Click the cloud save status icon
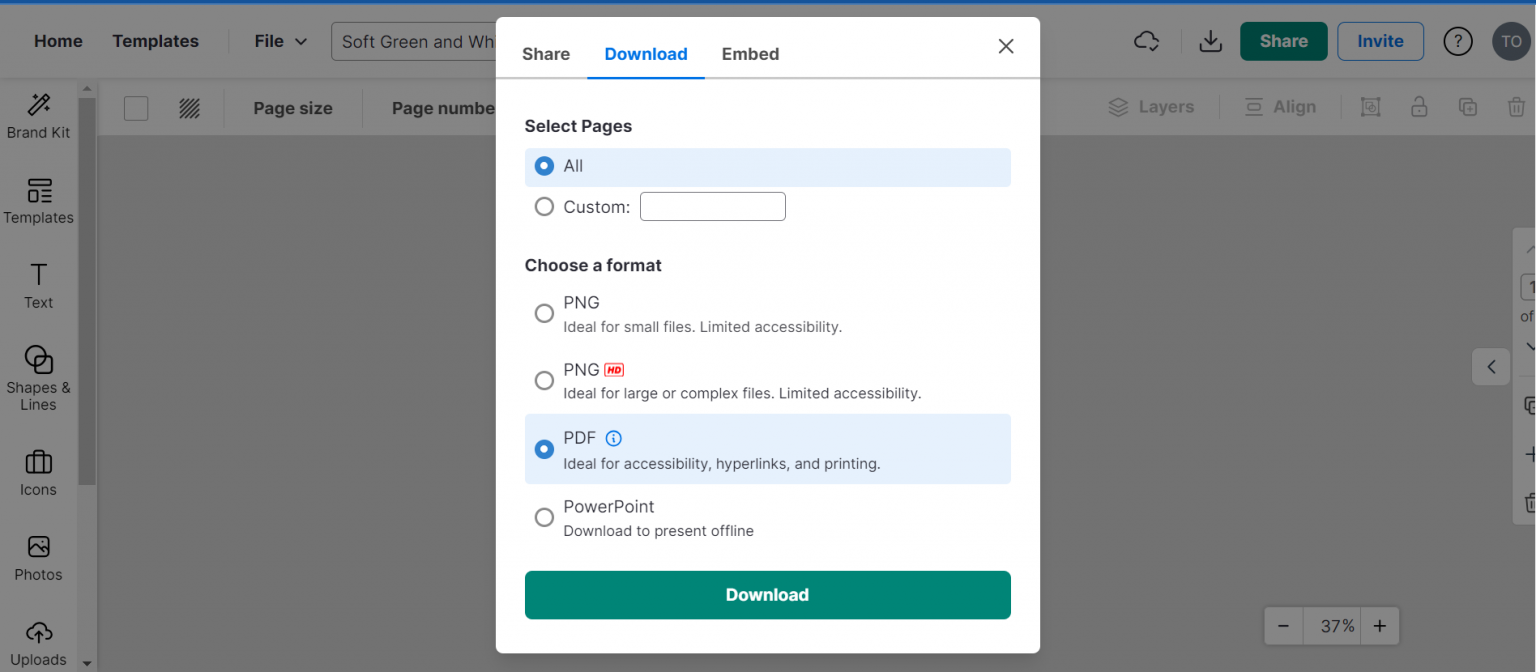 (x=1146, y=41)
